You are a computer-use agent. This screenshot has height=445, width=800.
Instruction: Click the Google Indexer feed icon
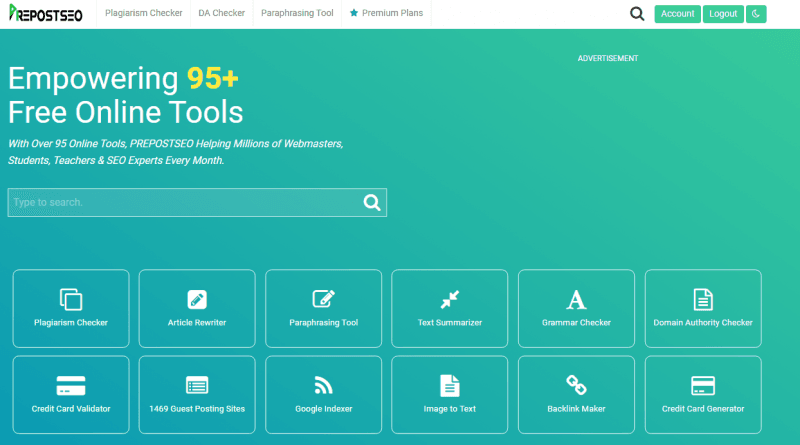(x=323, y=385)
